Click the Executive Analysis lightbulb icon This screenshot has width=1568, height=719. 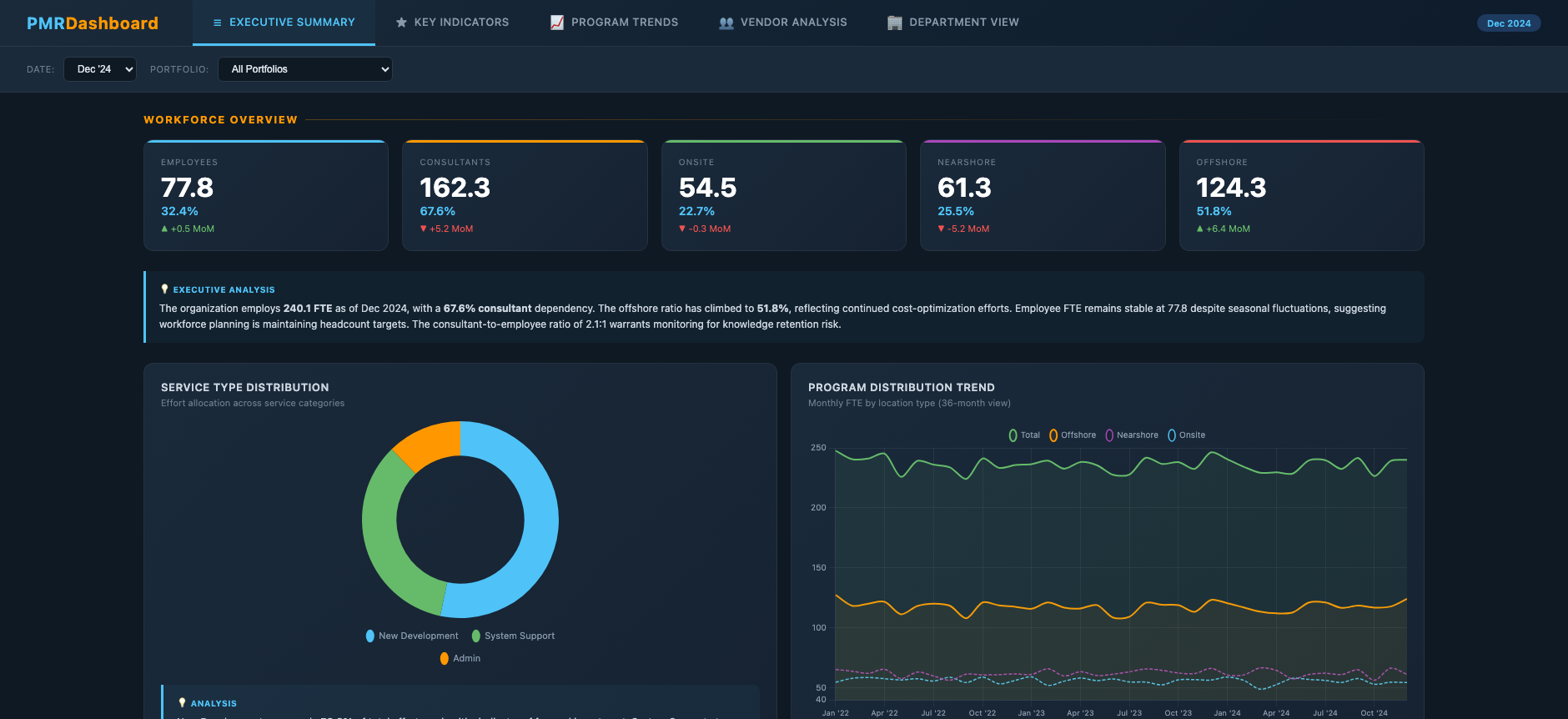point(164,289)
